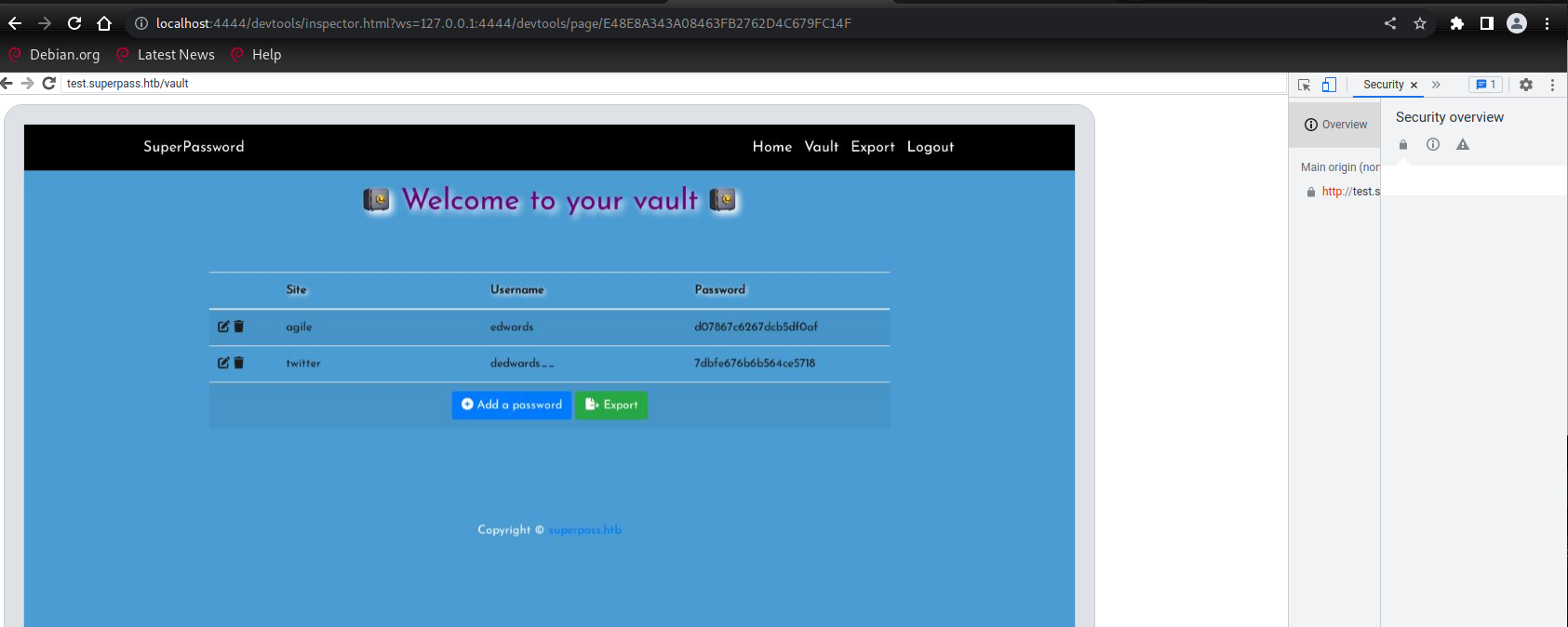The image size is (1568, 627).
Task: Click the warning triangle in Security overview
Action: (1463, 144)
